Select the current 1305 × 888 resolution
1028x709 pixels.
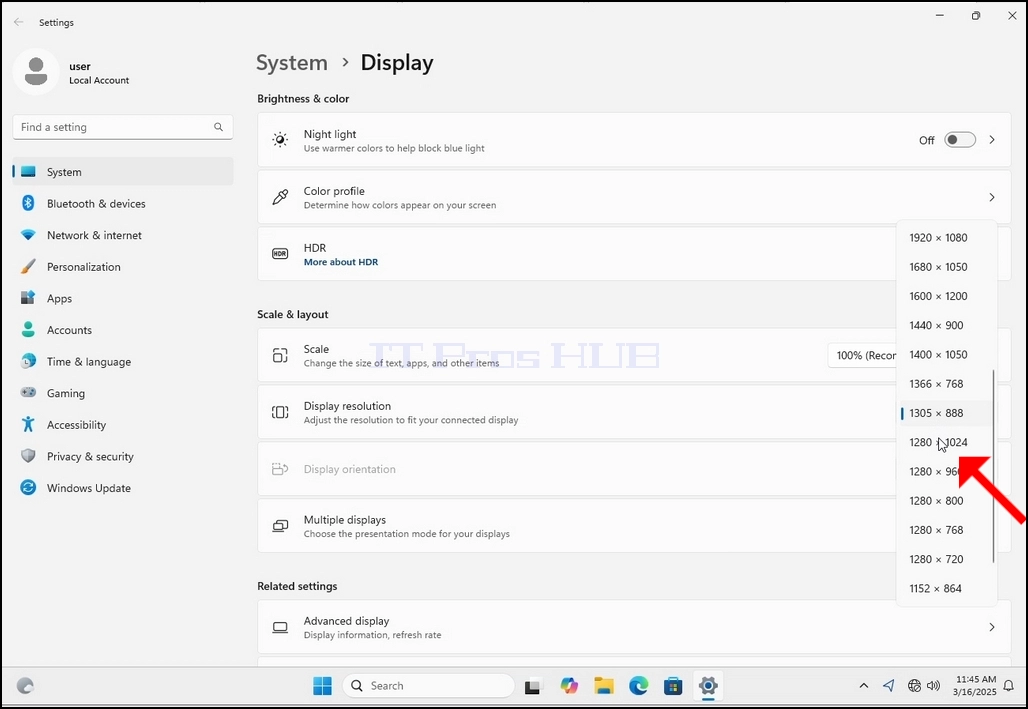[x=945, y=413]
